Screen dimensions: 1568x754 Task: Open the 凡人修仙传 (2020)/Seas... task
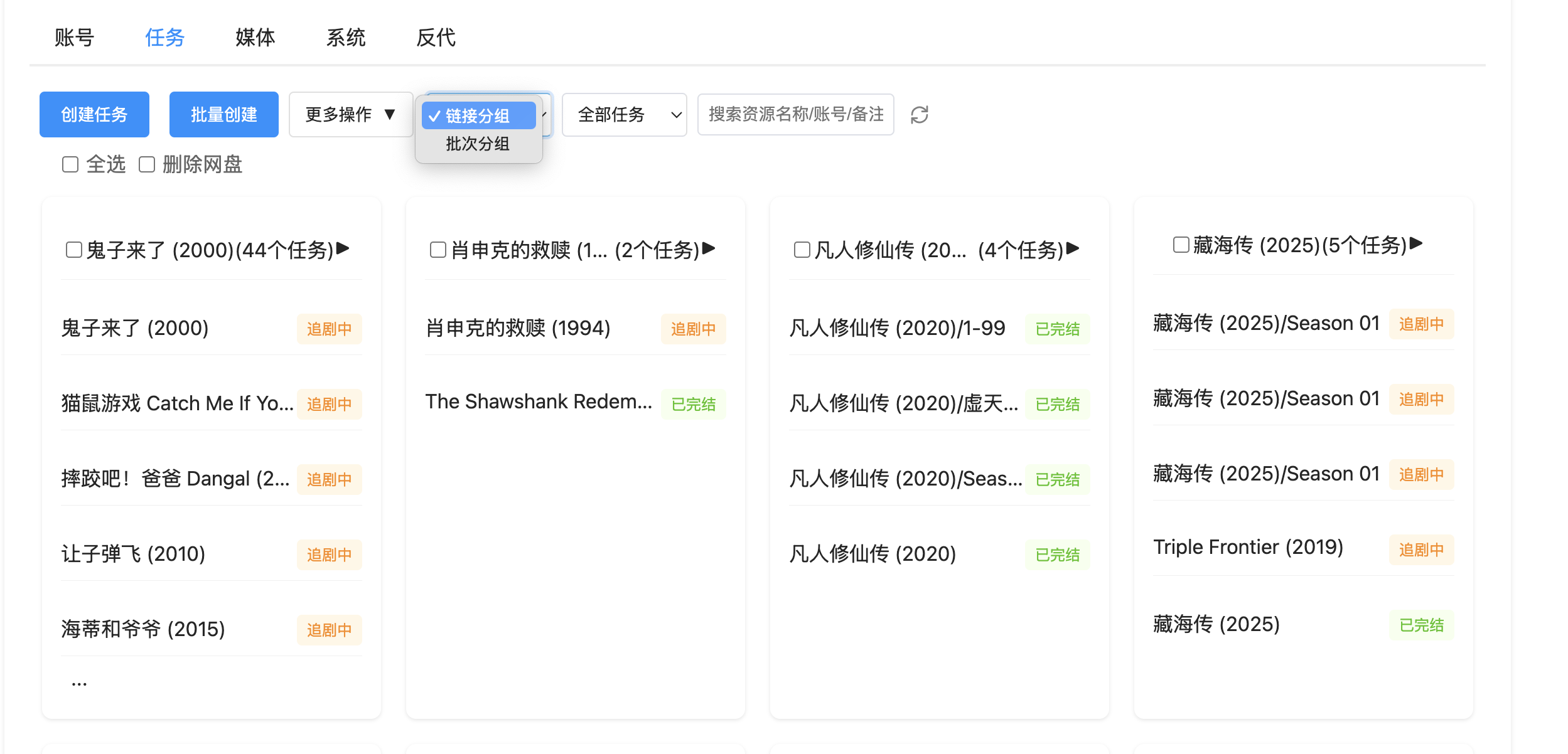pos(906,479)
